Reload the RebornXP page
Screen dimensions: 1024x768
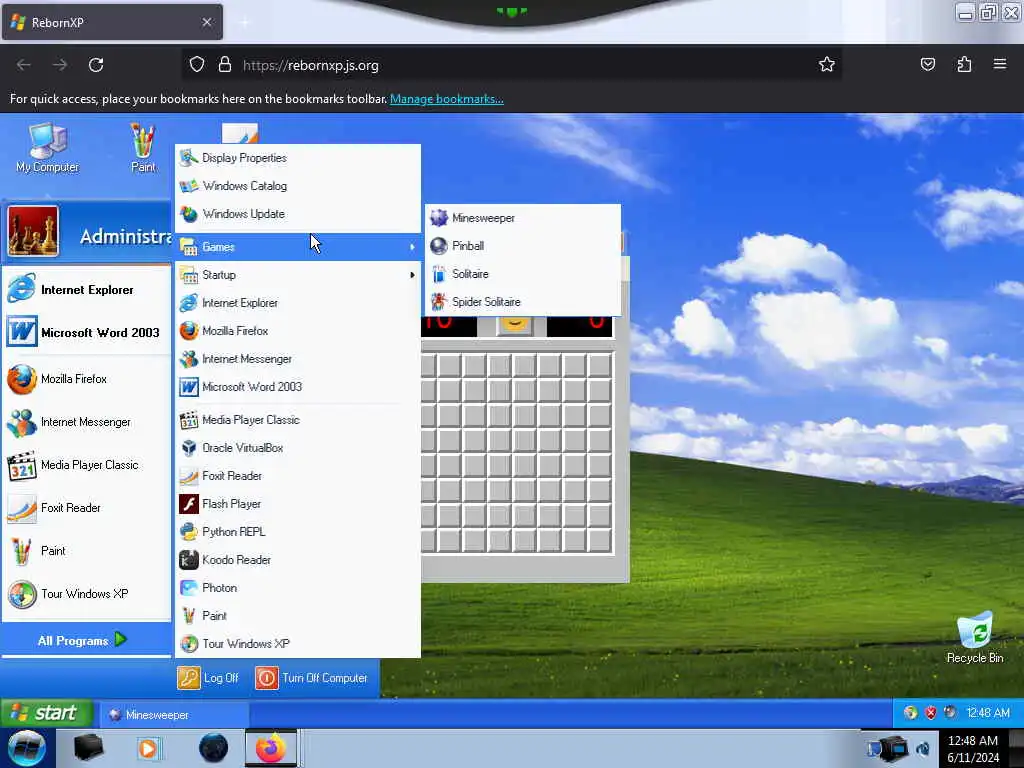96,65
